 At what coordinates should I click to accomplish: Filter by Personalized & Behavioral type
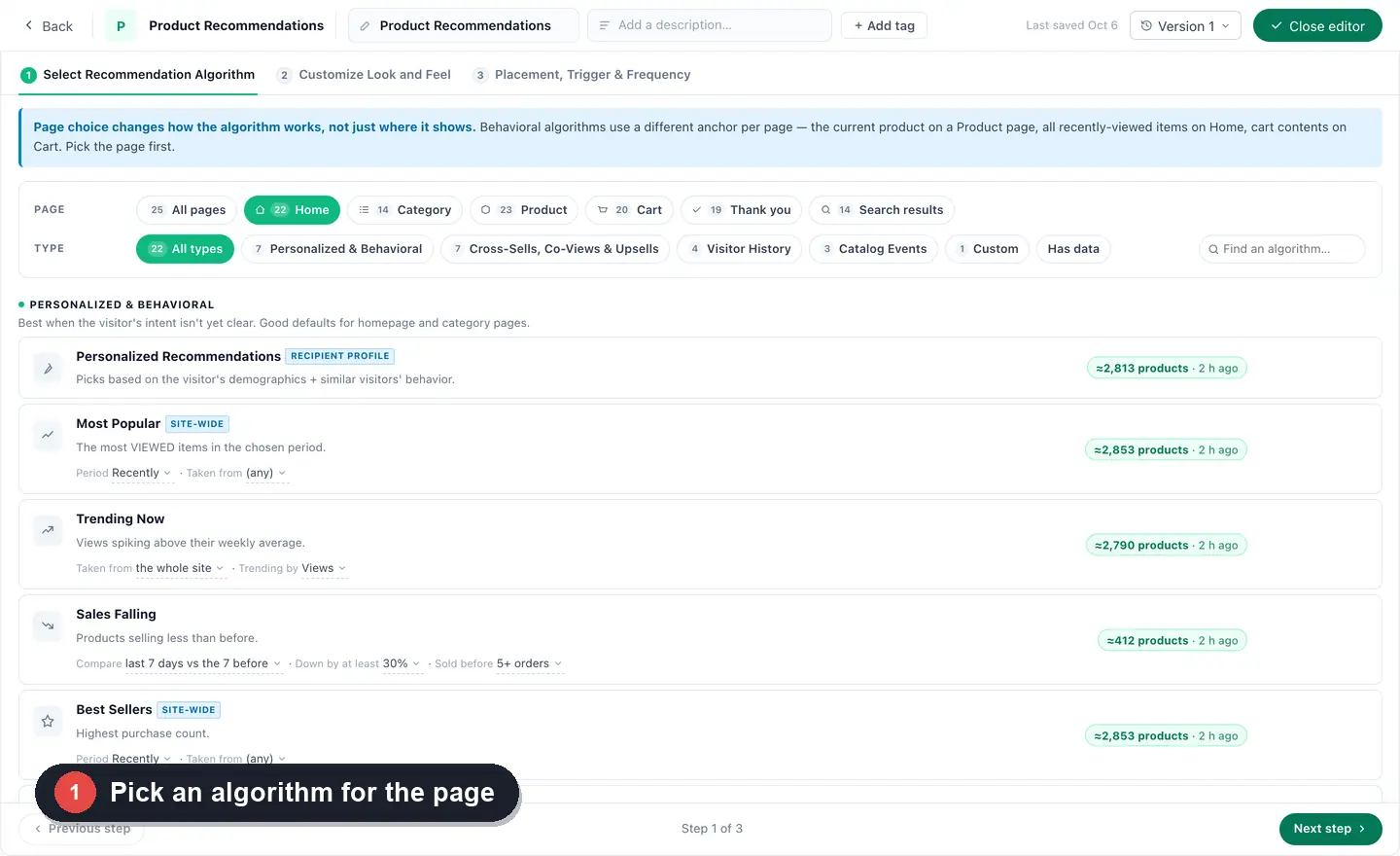click(337, 249)
